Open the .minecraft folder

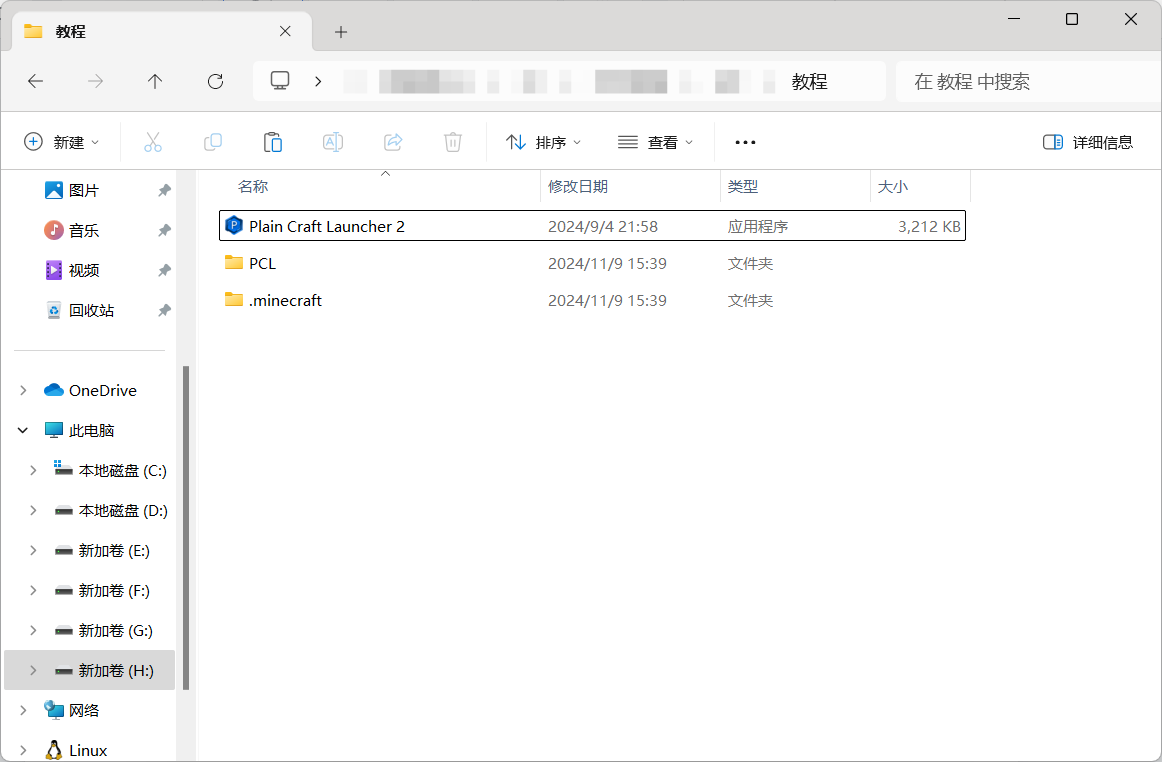284,300
